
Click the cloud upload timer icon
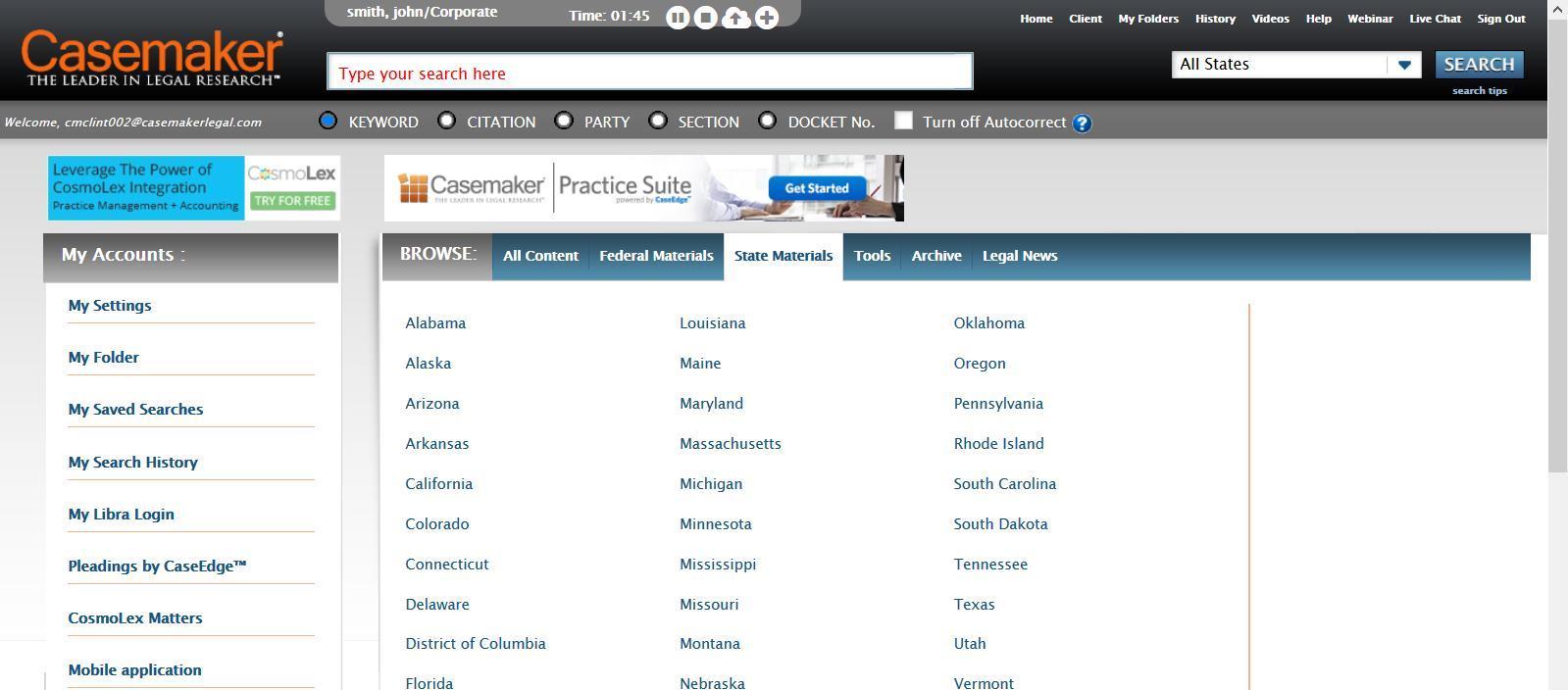coord(735,18)
